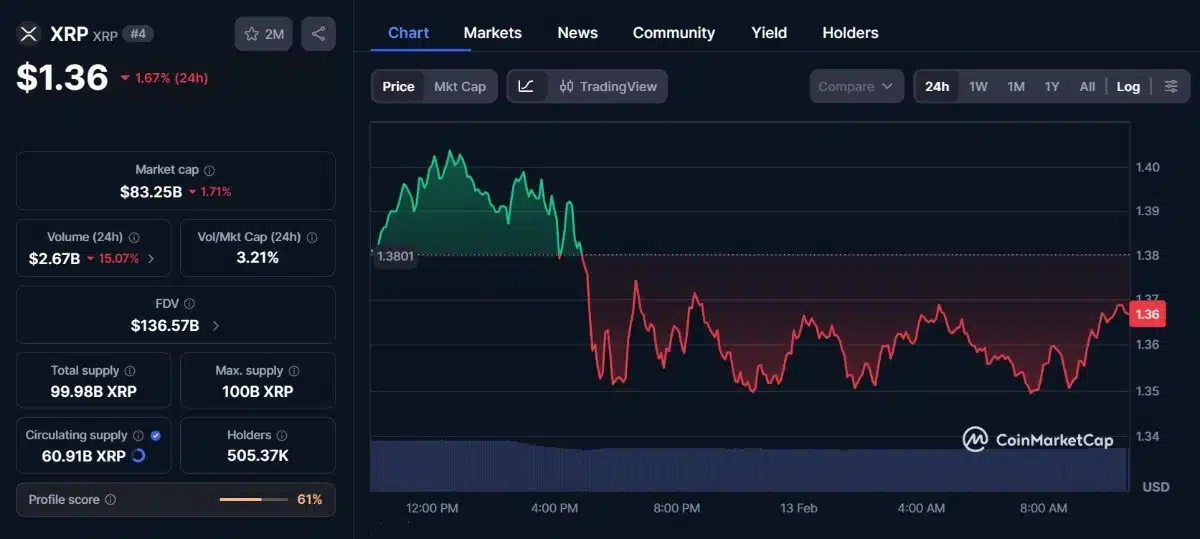
Task: Click the XRP logo icon
Action: coord(28,34)
